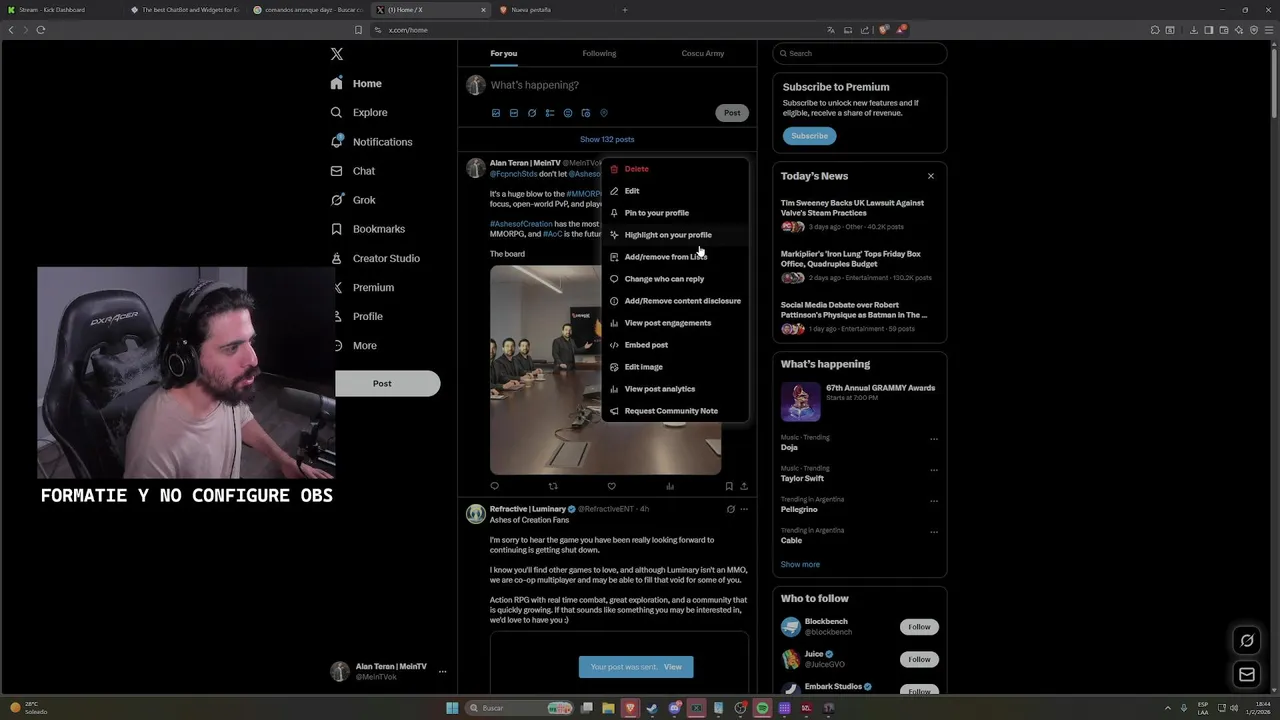Viewport: 1280px width, 720px height.
Task: Open File Explorer in the taskbar
Action: point(608,708)
